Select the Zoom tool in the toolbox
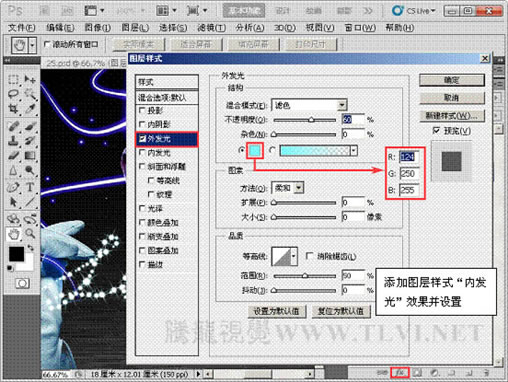This screenshot has width=508, height=382. [30, 234]
